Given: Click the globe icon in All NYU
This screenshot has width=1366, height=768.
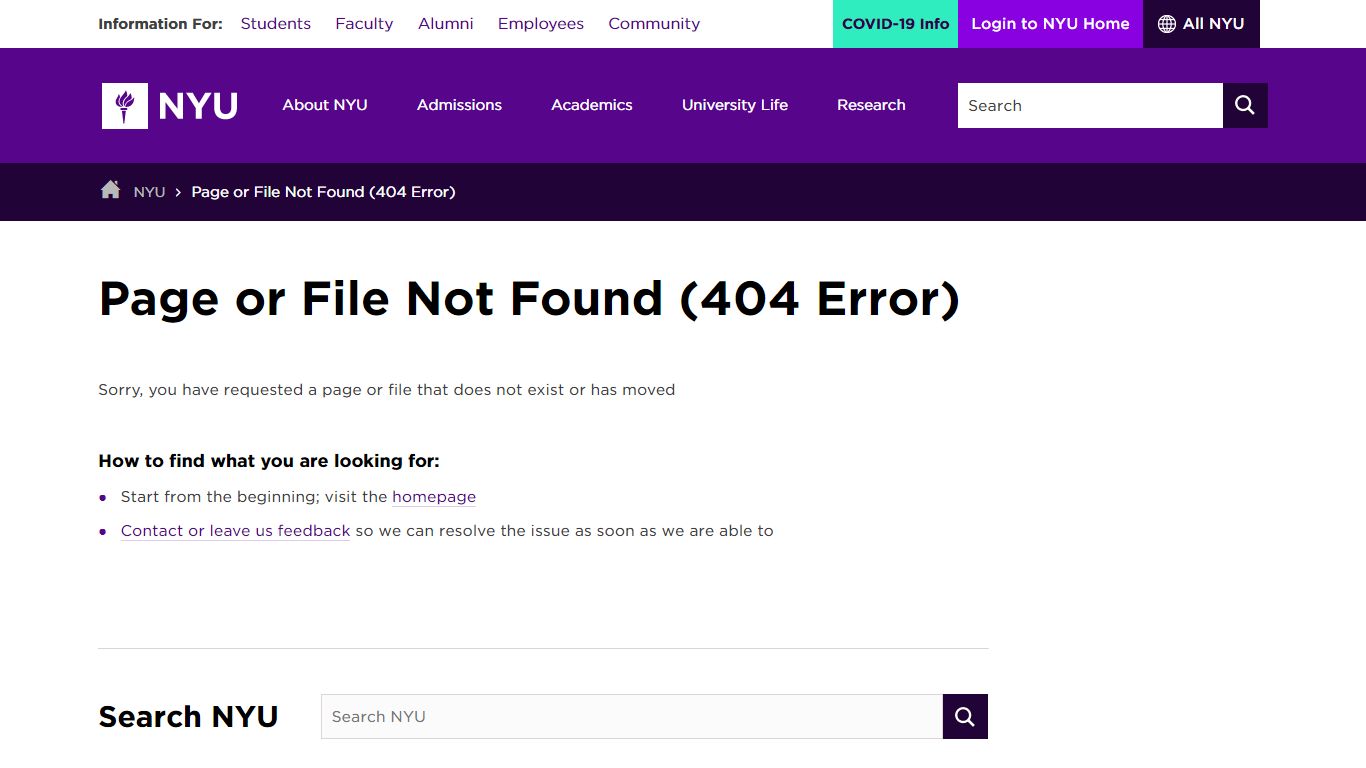Looking at the screenshot, I should 1166,24.
